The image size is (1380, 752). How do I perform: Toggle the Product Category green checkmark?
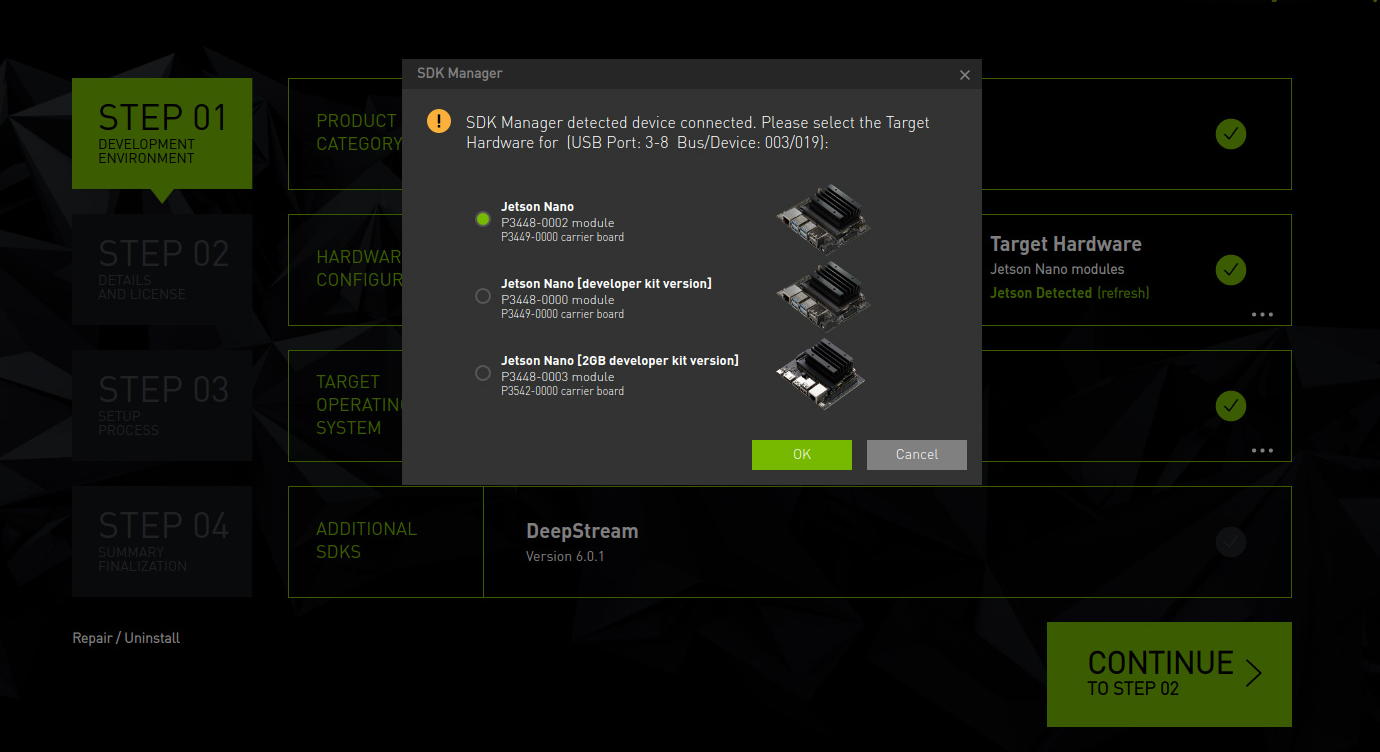pos(1231,134)
